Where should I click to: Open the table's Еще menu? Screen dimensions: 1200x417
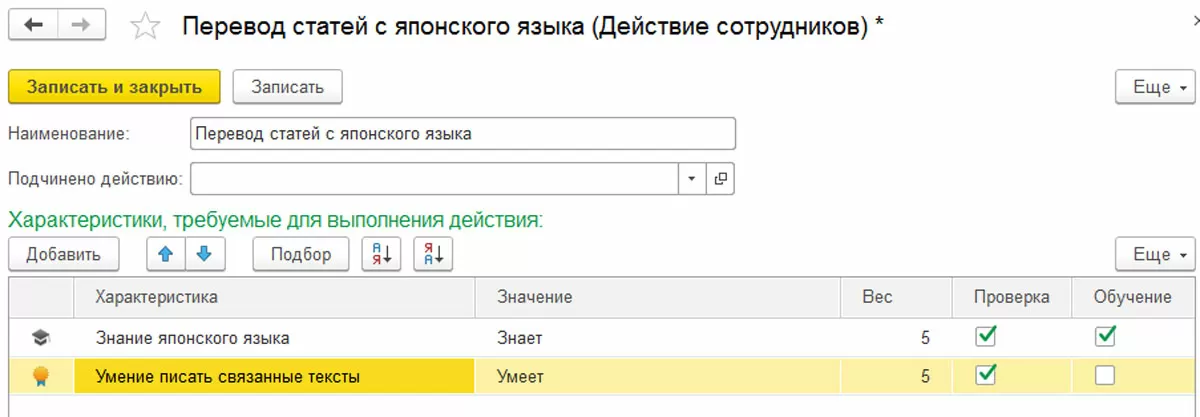pos(1155,254)
